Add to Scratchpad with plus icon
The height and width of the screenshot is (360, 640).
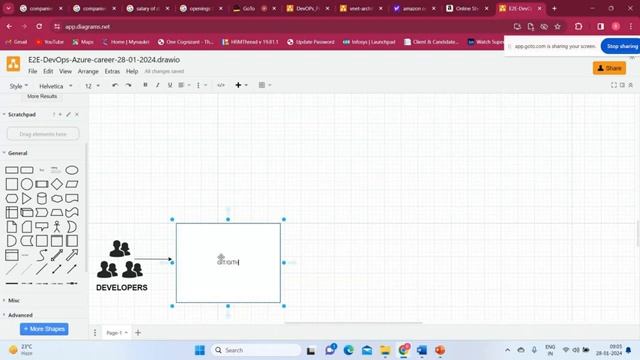click(x=60, y=115)
